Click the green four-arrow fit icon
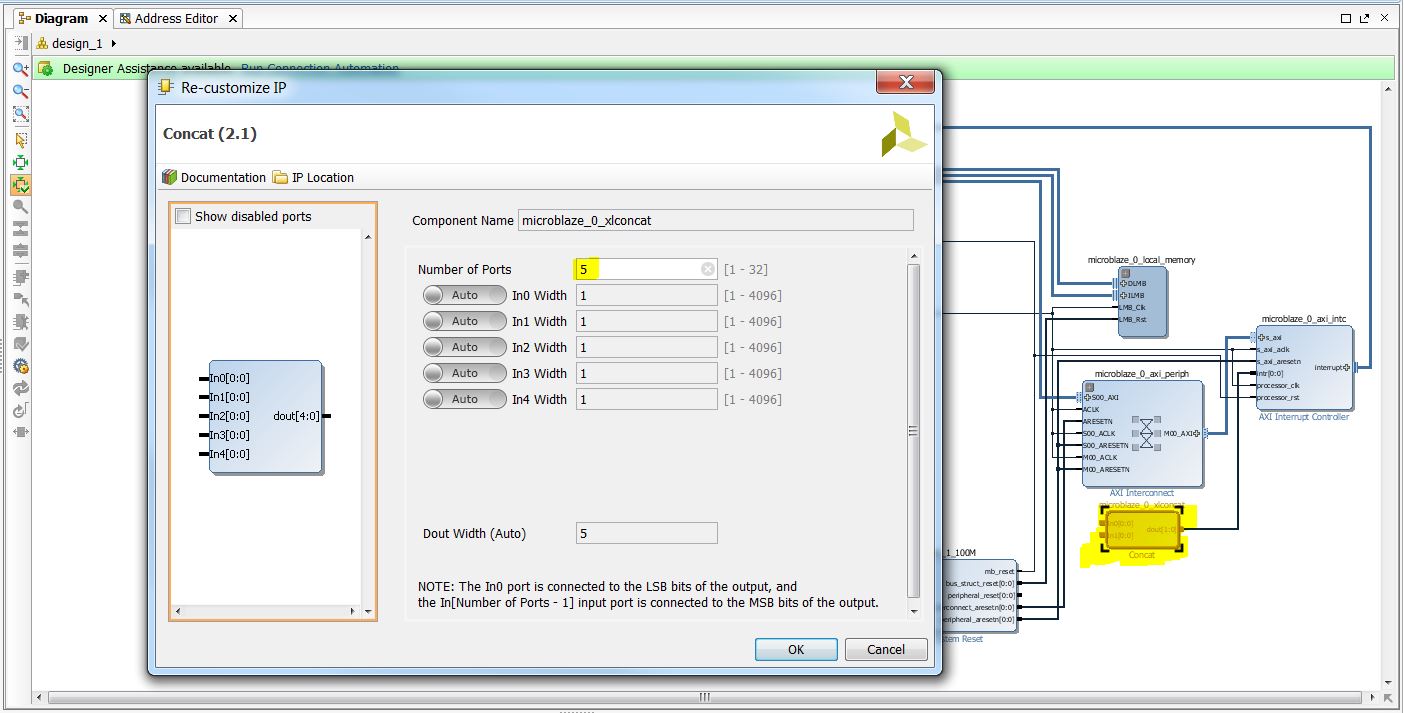The image size is (1404, 713). coord(20,162)
